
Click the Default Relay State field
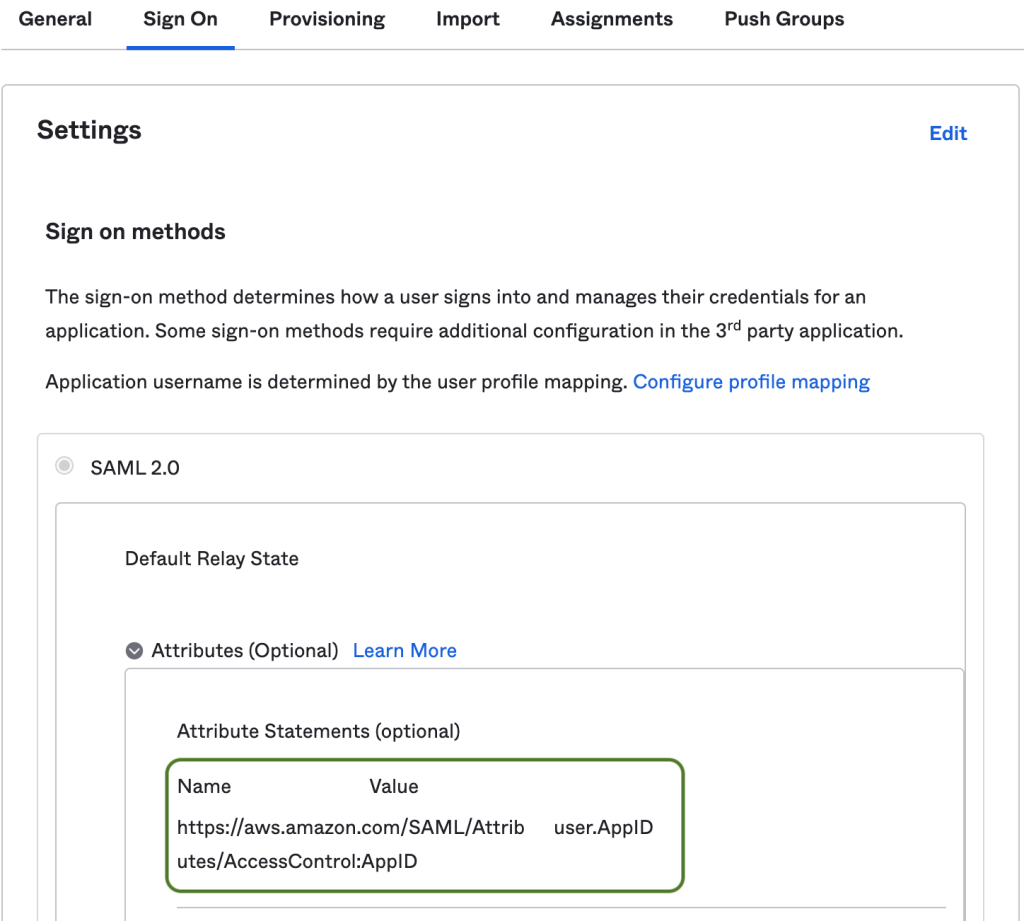[x=210, y=558]
